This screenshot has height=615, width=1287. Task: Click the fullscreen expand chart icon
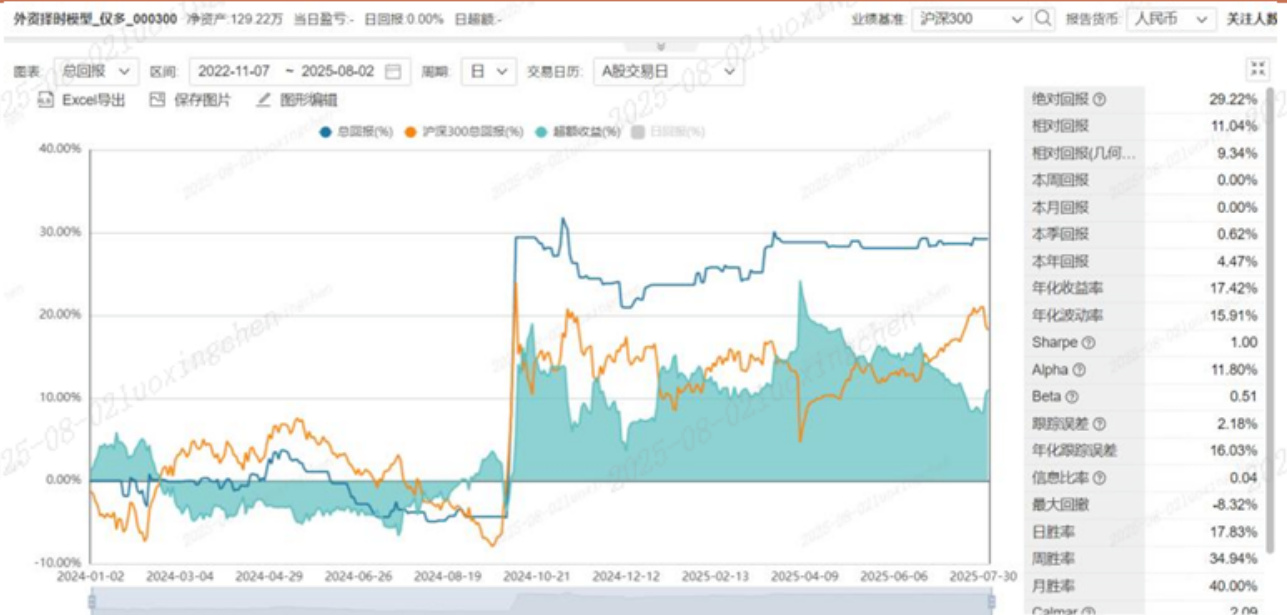[x=1257, y=69]
